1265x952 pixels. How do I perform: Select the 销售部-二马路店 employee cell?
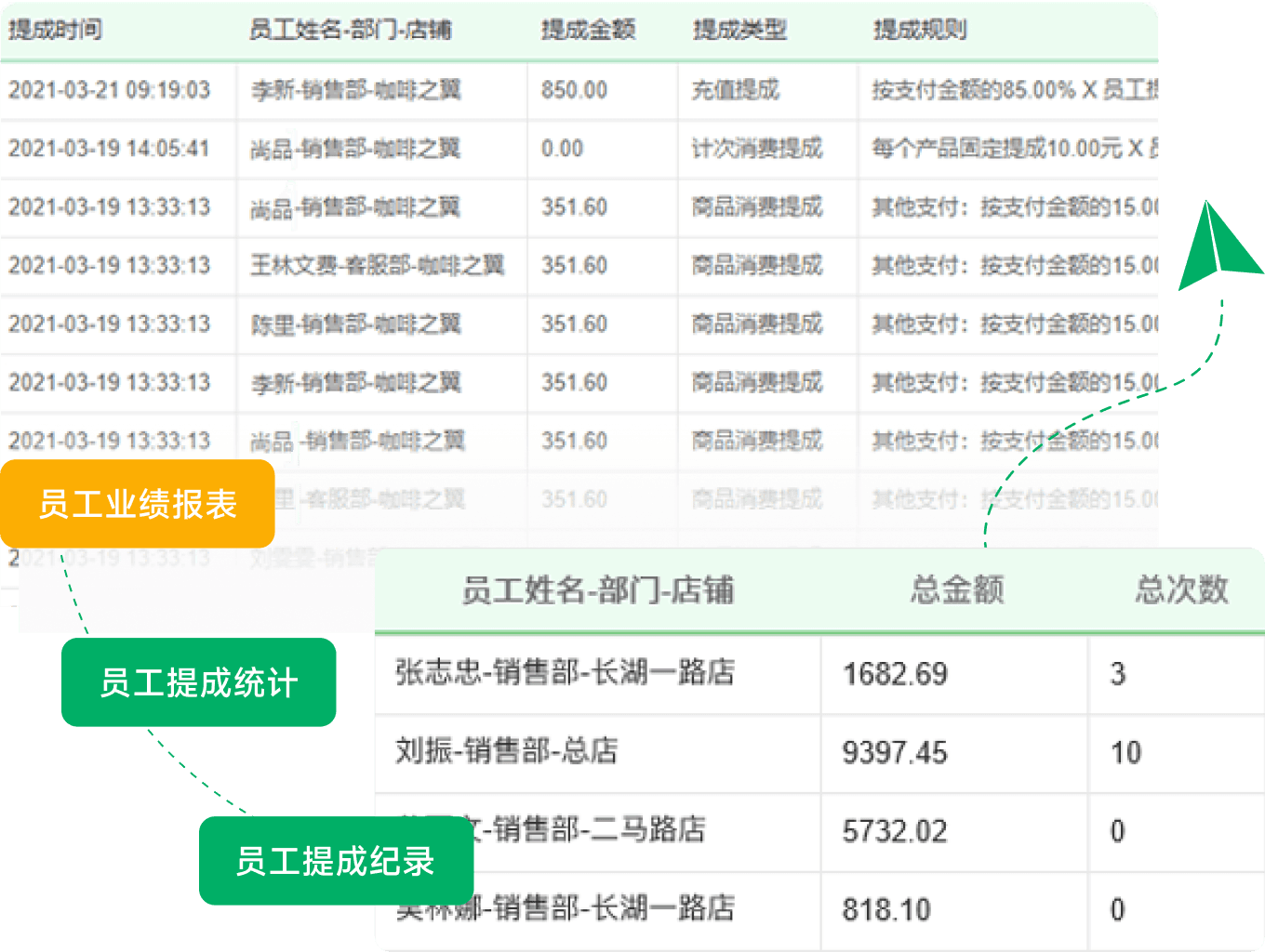590,829
